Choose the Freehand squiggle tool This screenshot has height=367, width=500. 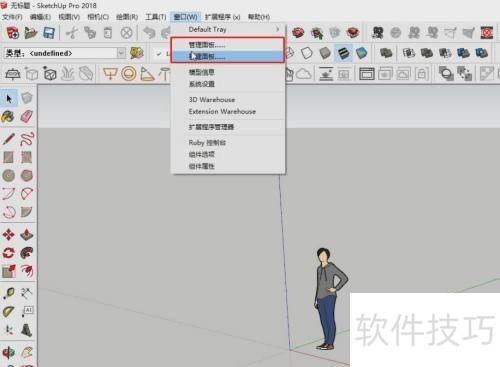pyautogui.click(x=27, y=139)
